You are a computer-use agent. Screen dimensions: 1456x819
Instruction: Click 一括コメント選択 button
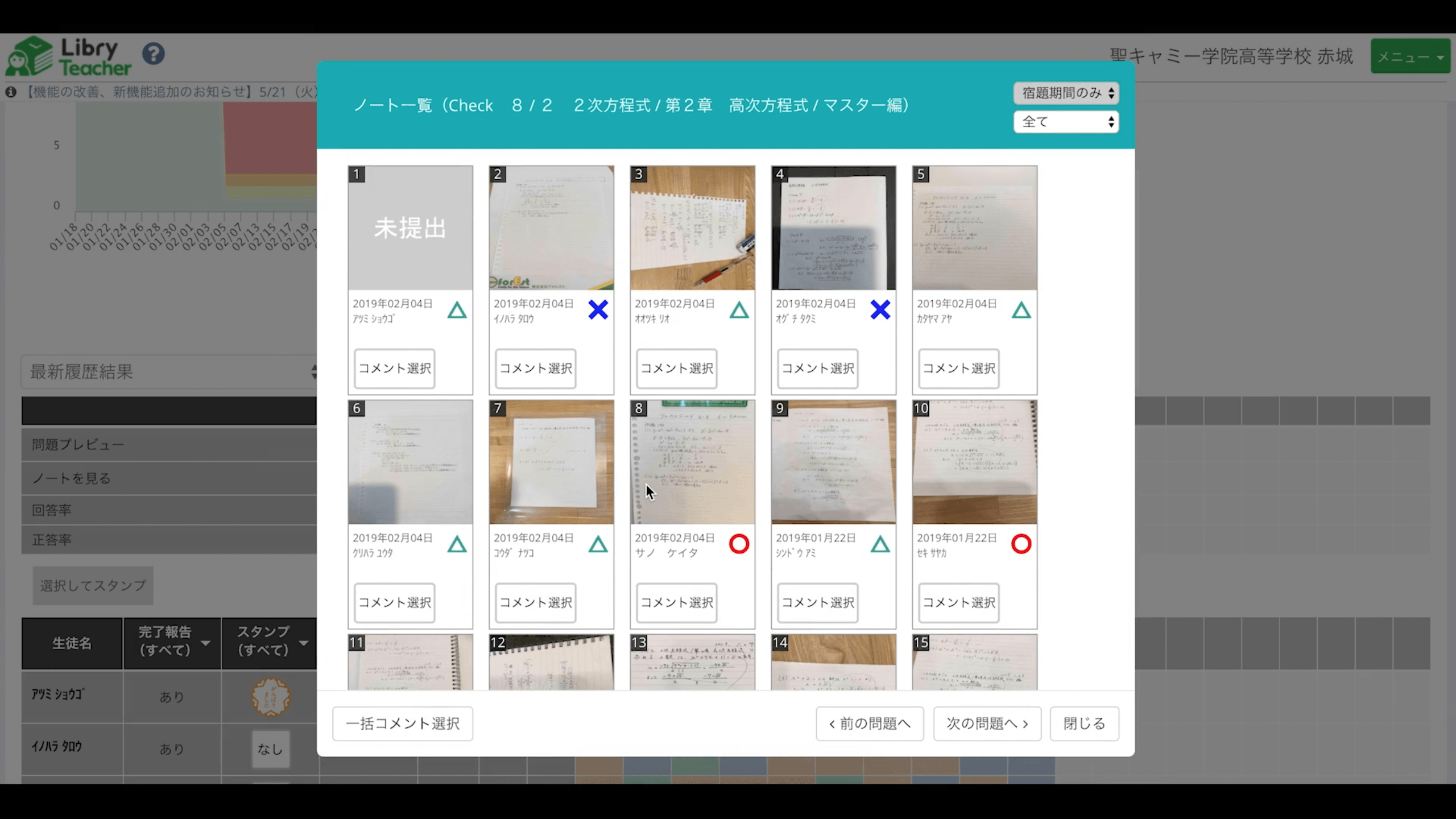point(403,723)
